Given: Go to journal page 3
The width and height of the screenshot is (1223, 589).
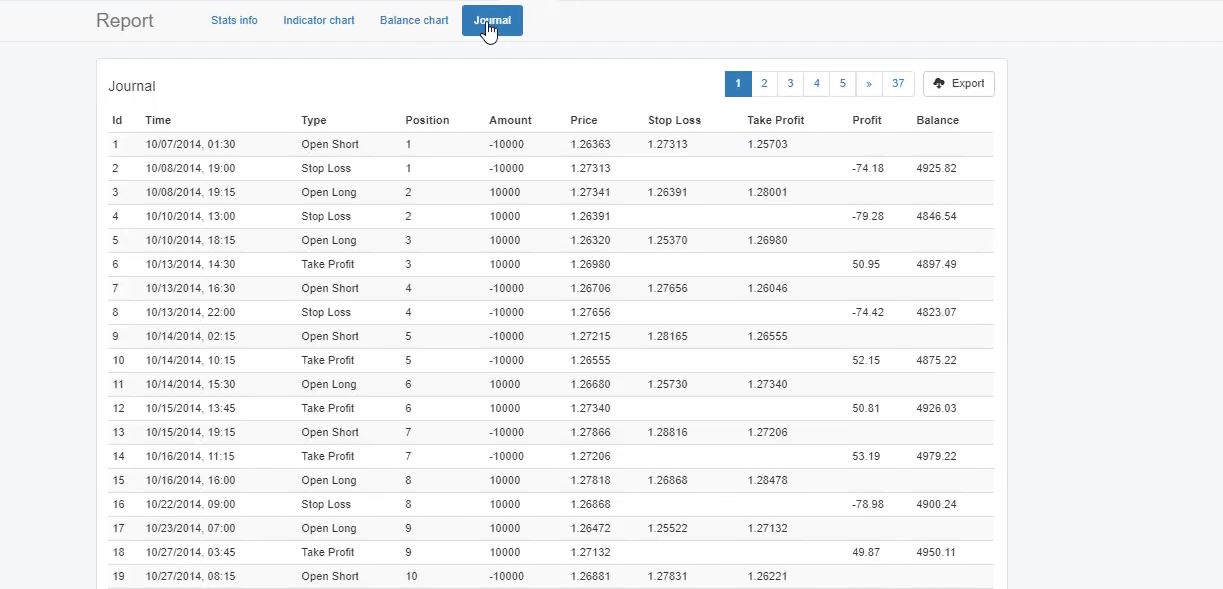Looking at the screenshot, I should tap(790, 84).
